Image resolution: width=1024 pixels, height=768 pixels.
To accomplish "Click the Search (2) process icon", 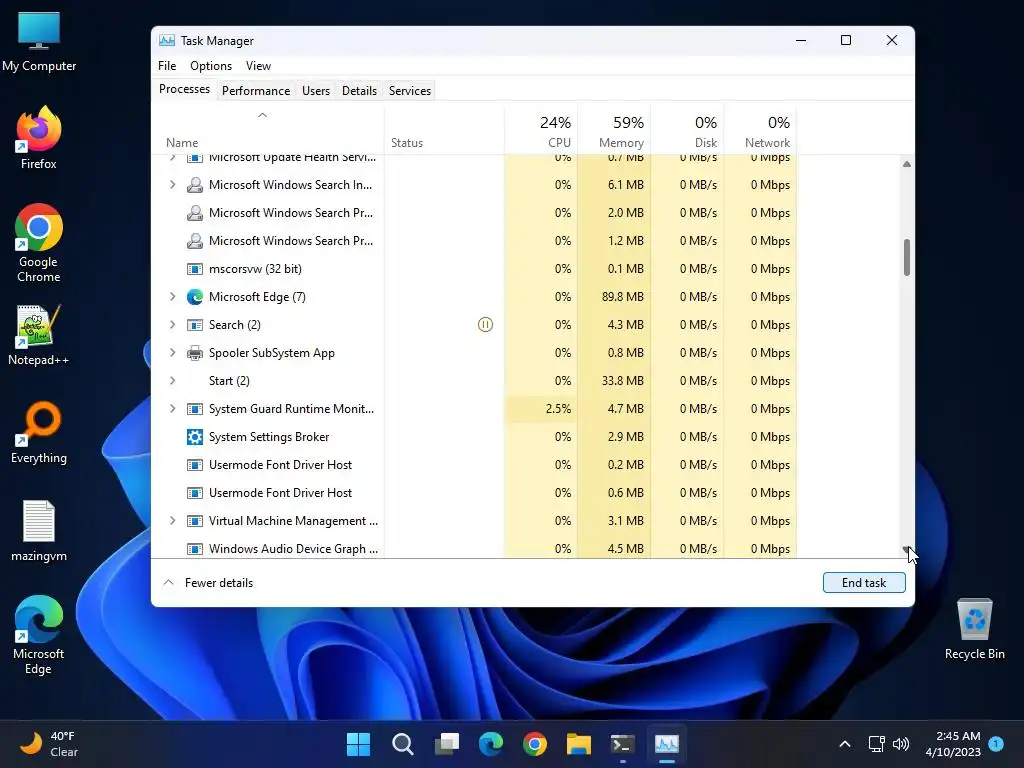I will (x=195, y=325).
